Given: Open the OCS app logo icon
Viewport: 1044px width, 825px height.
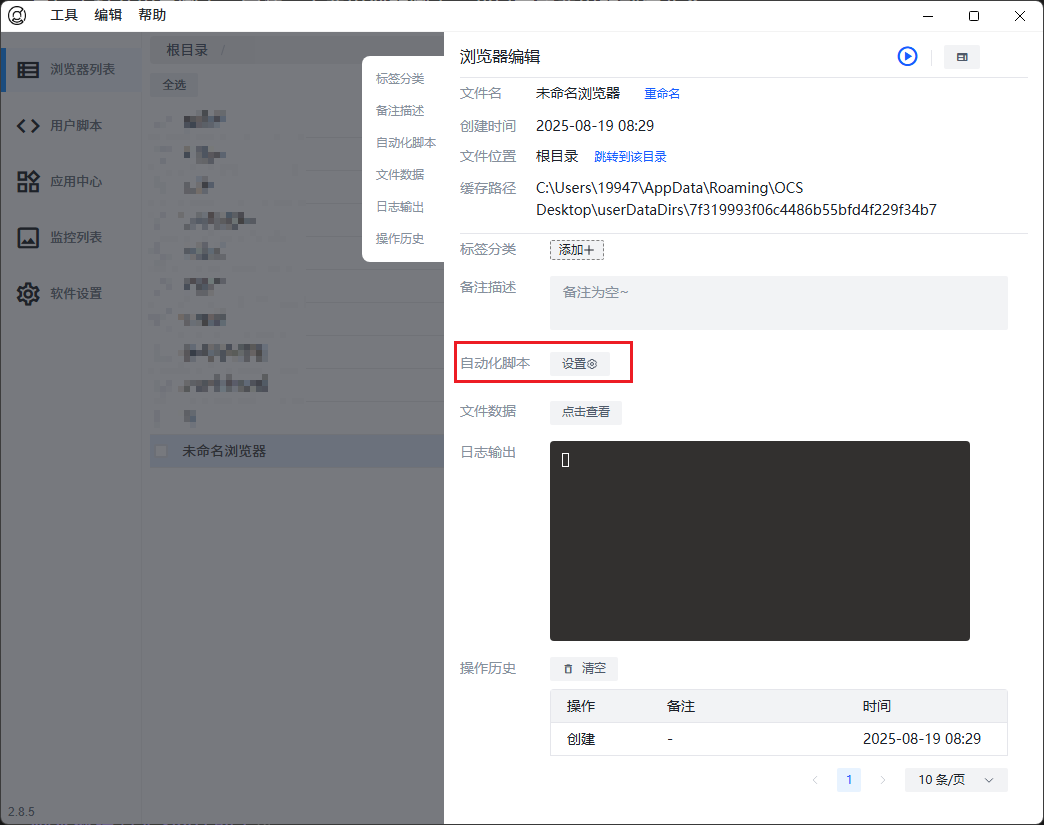Looking at the screenshot, I should click(17, 16).
